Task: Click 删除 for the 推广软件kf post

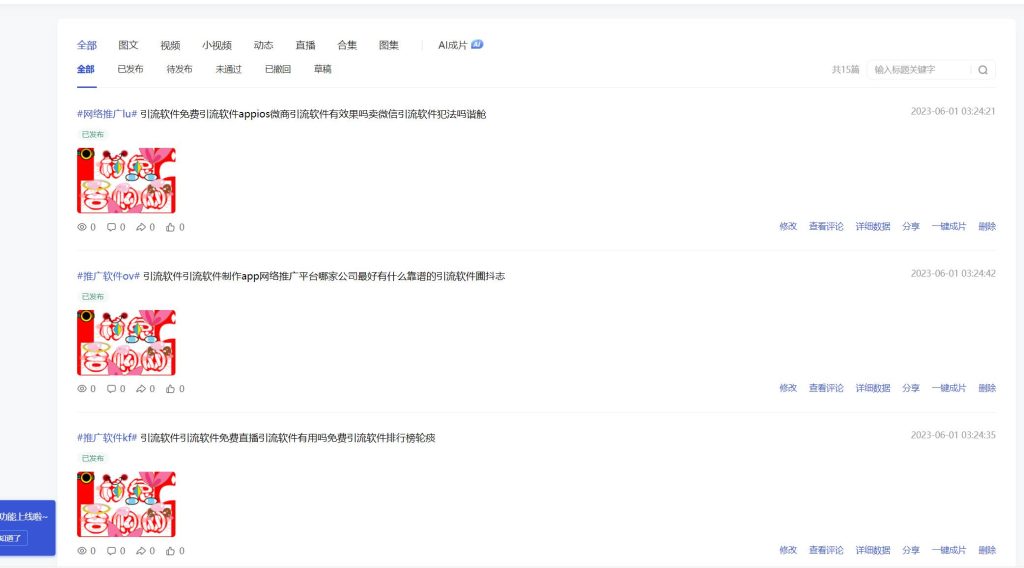Action: pos(987,550)
